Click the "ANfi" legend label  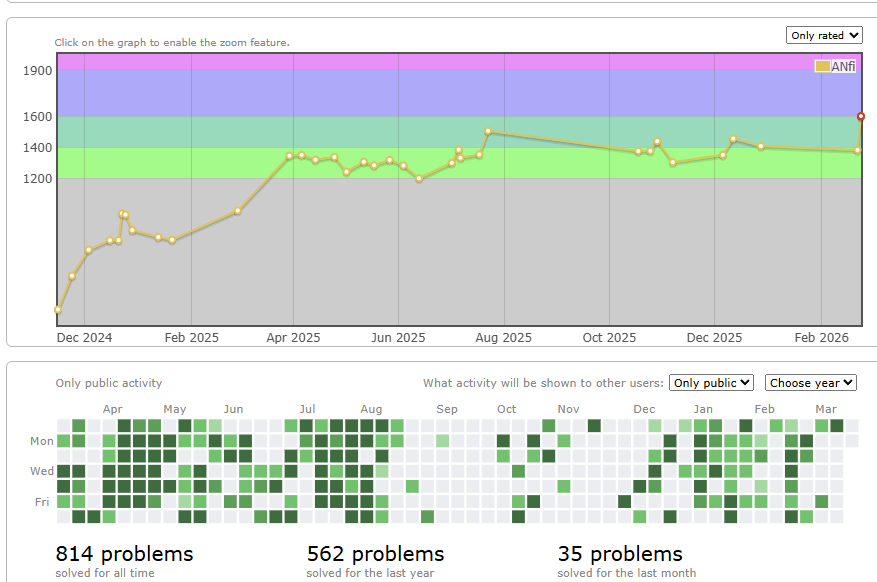coord(843,67)
